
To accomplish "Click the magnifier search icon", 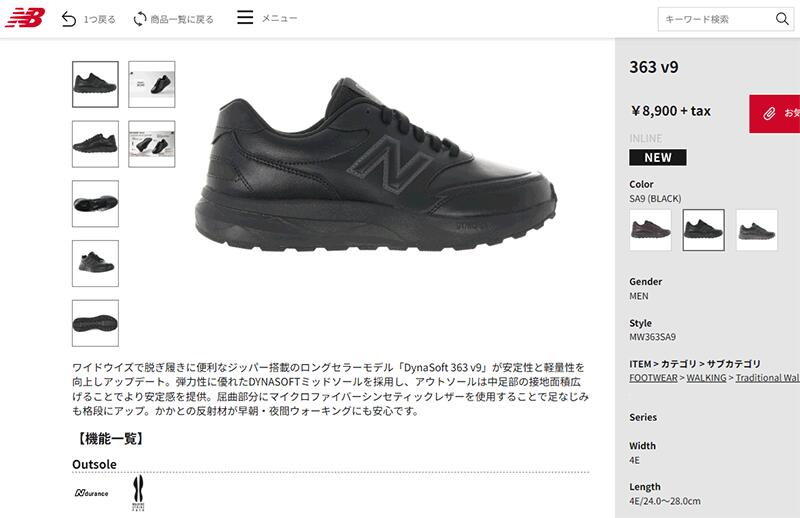I will [782, 19].
